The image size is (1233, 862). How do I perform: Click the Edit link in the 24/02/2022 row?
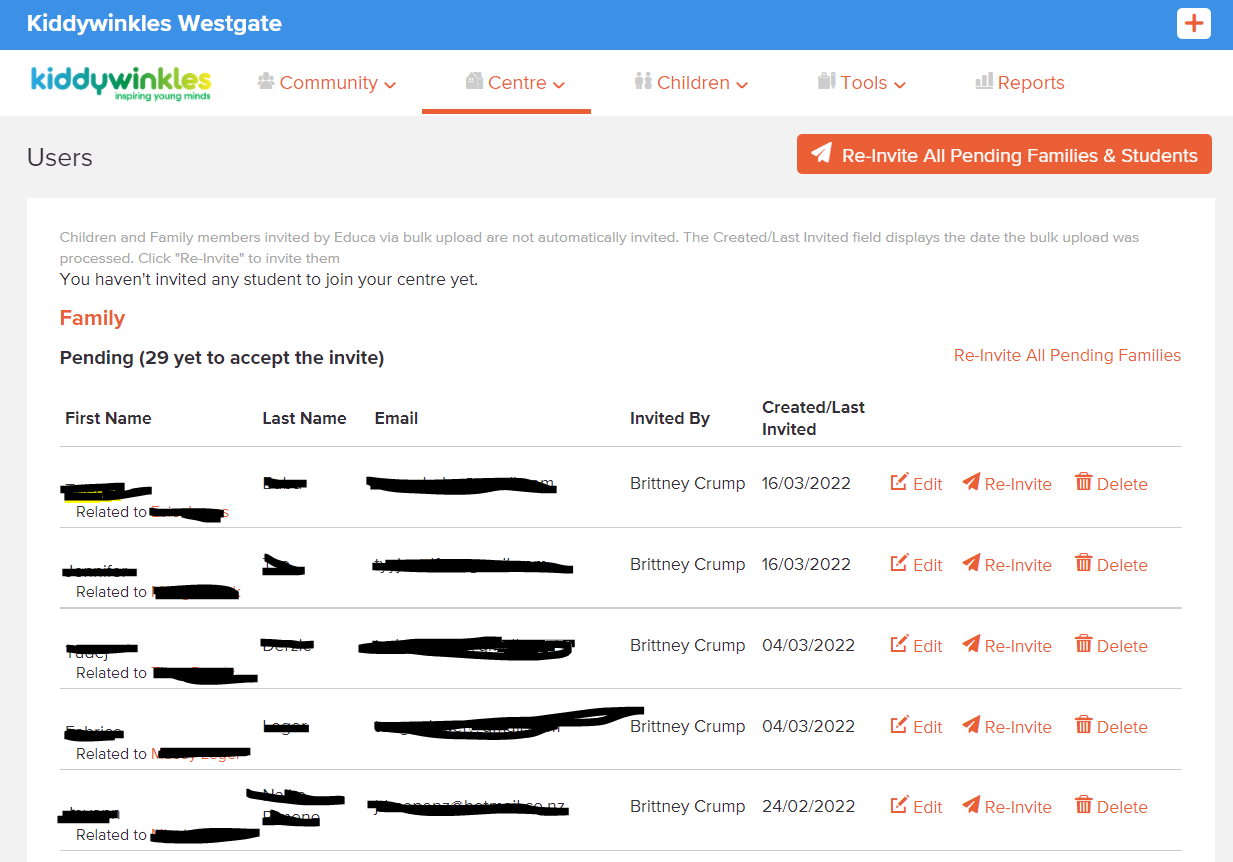pos(917,807)
